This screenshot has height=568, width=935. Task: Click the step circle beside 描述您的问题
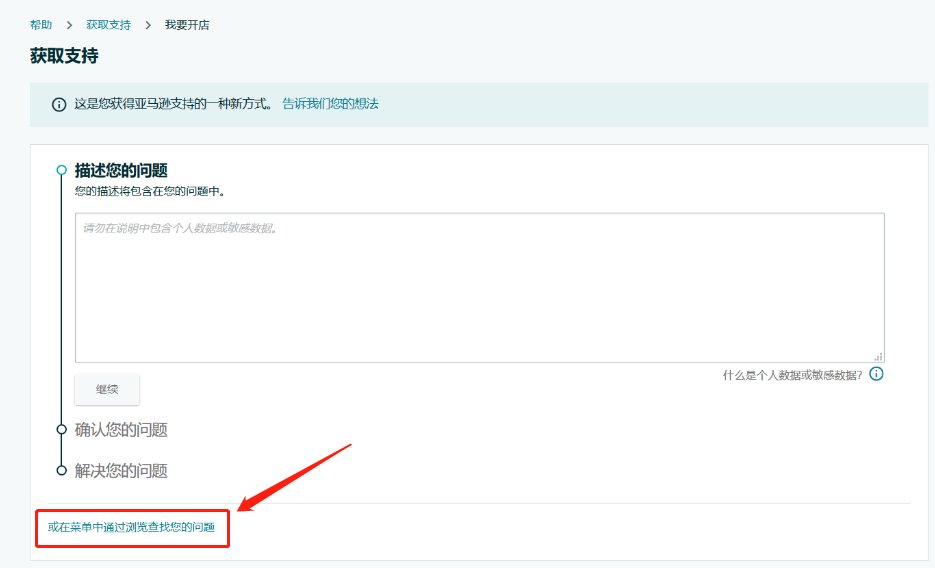61,170
